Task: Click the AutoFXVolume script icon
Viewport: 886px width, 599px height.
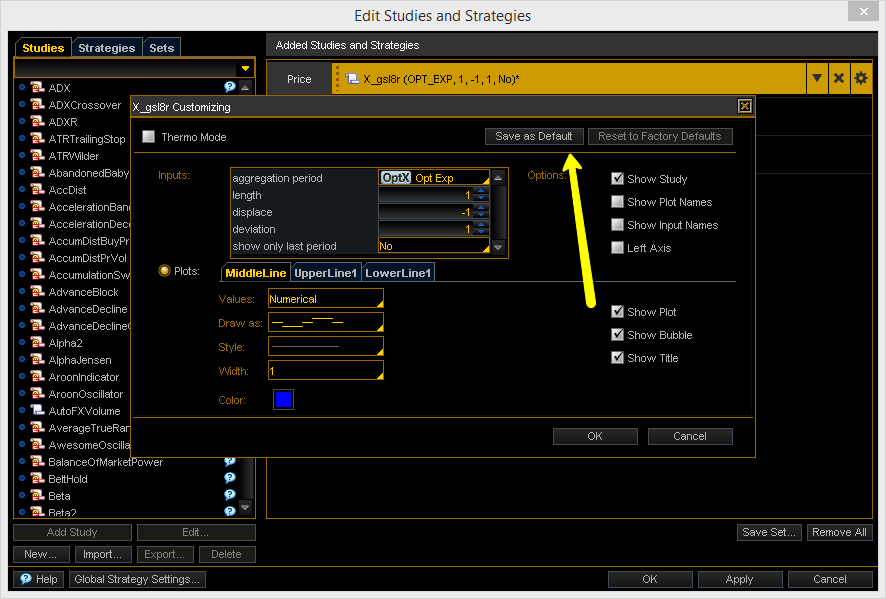Action: click(37, 411)
